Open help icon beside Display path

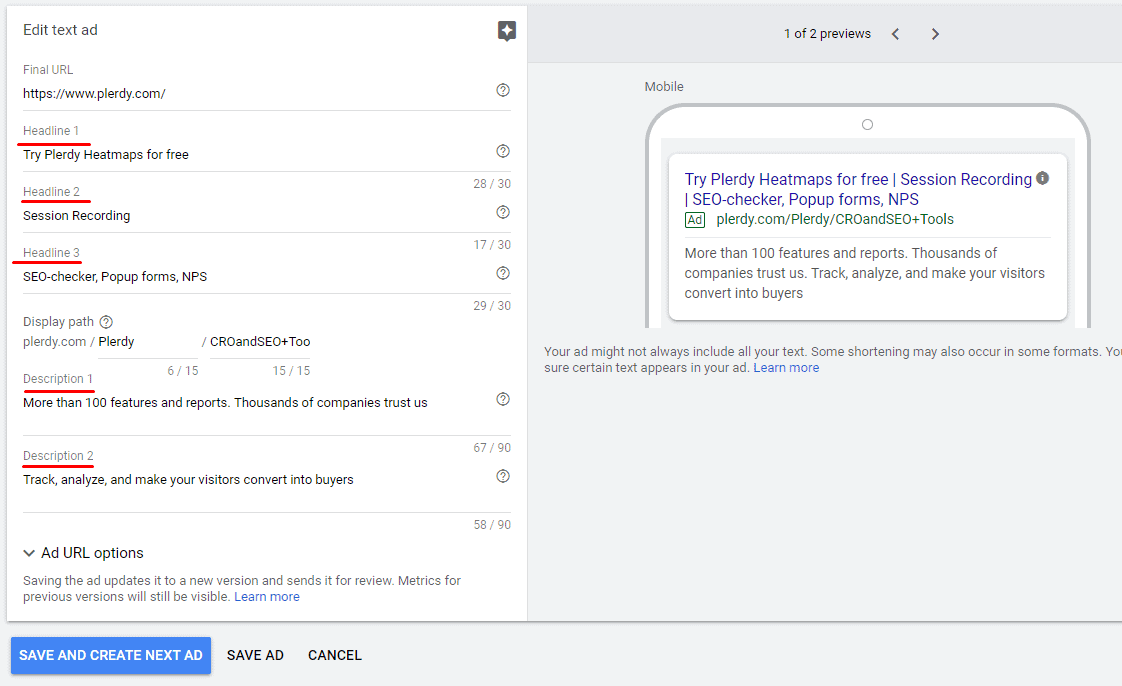pyautogui.click(x=106, y=322)
